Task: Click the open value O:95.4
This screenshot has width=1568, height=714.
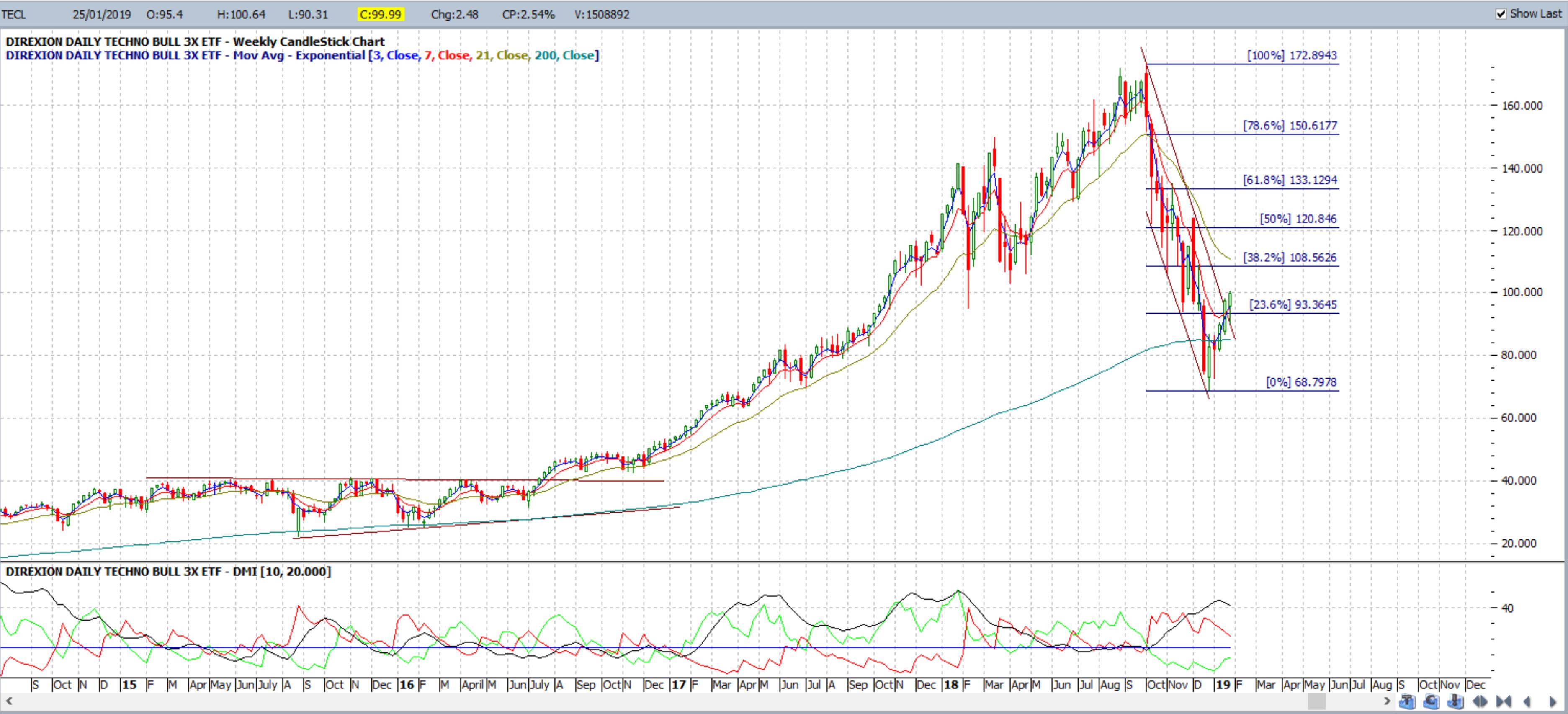Action: coord(165,14)
